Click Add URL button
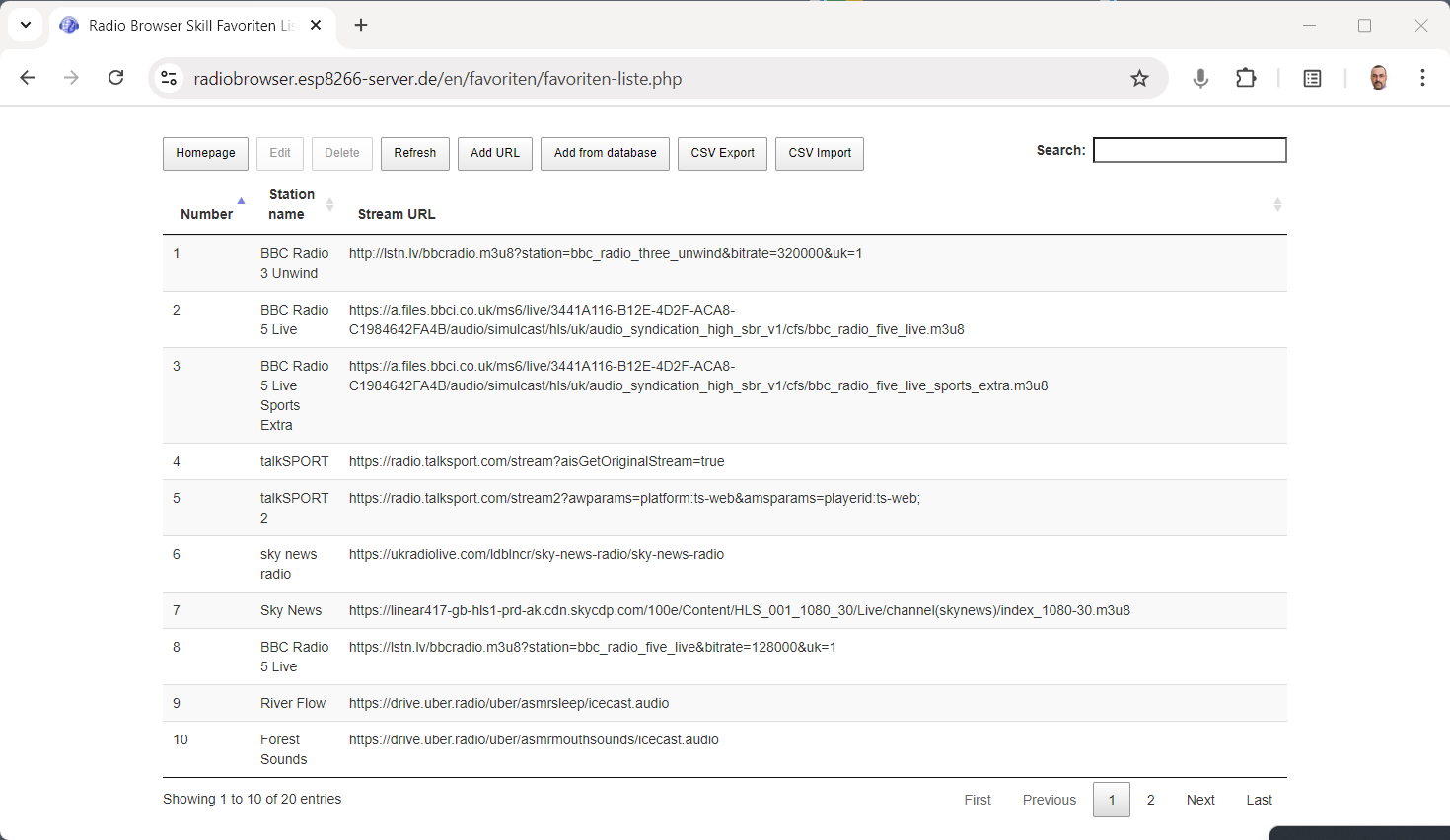Image resolution: width=1450 pixels, height=840 pixels. (495, 153)
